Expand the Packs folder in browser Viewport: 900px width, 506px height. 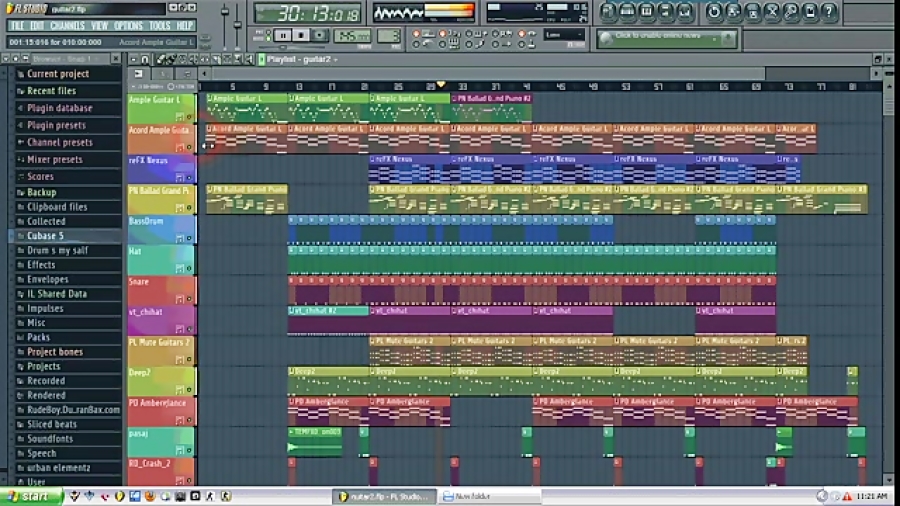pyautogui.click(x=38, y=337)
